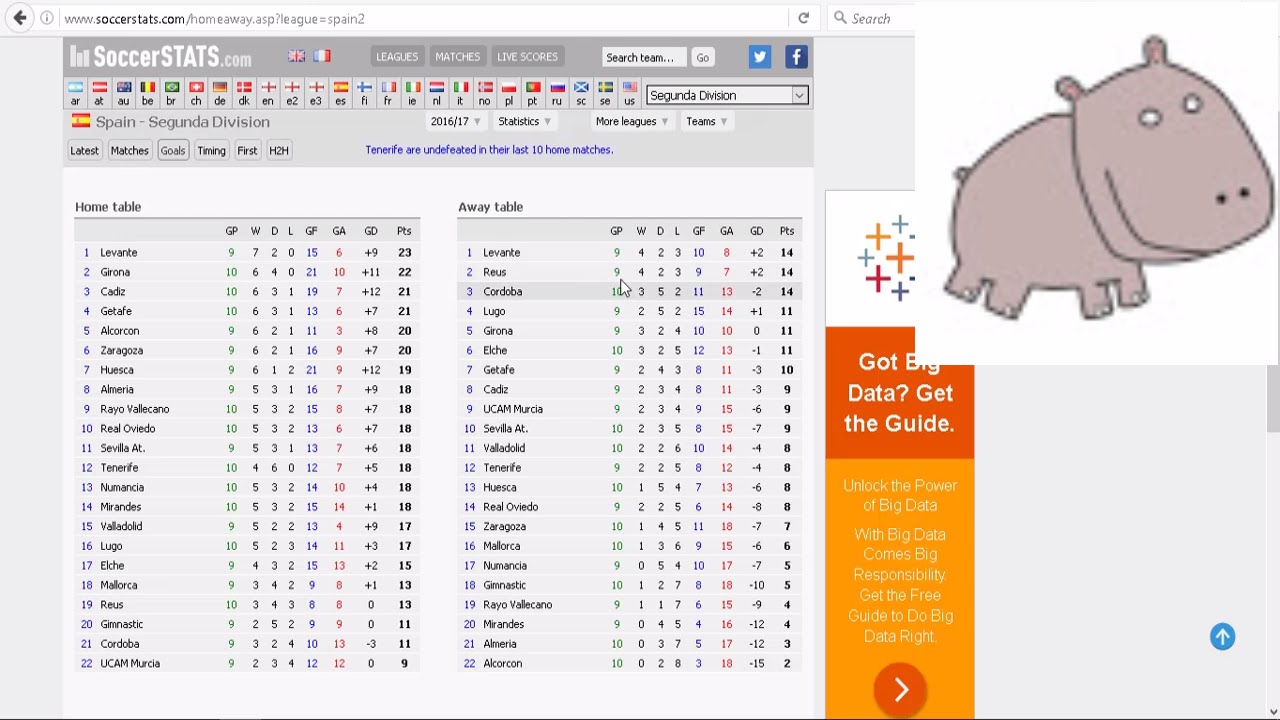The height and width of the screenshot is (720, 1280).
Task: Open the LIVE SCORES menu
Action: point(527,57)
